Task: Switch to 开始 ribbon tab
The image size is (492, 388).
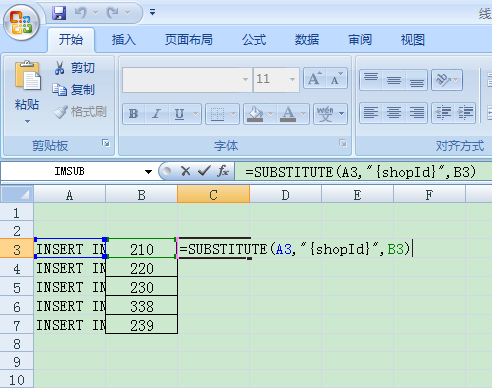Action: click(71, 40)
